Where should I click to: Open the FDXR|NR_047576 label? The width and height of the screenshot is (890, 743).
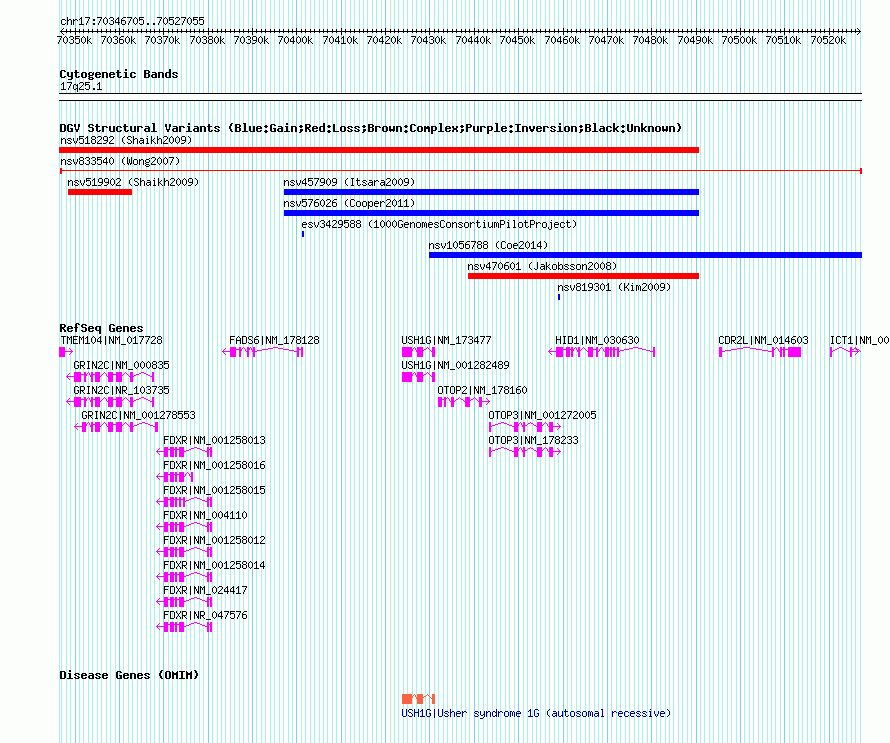click(x=205, y=615)
